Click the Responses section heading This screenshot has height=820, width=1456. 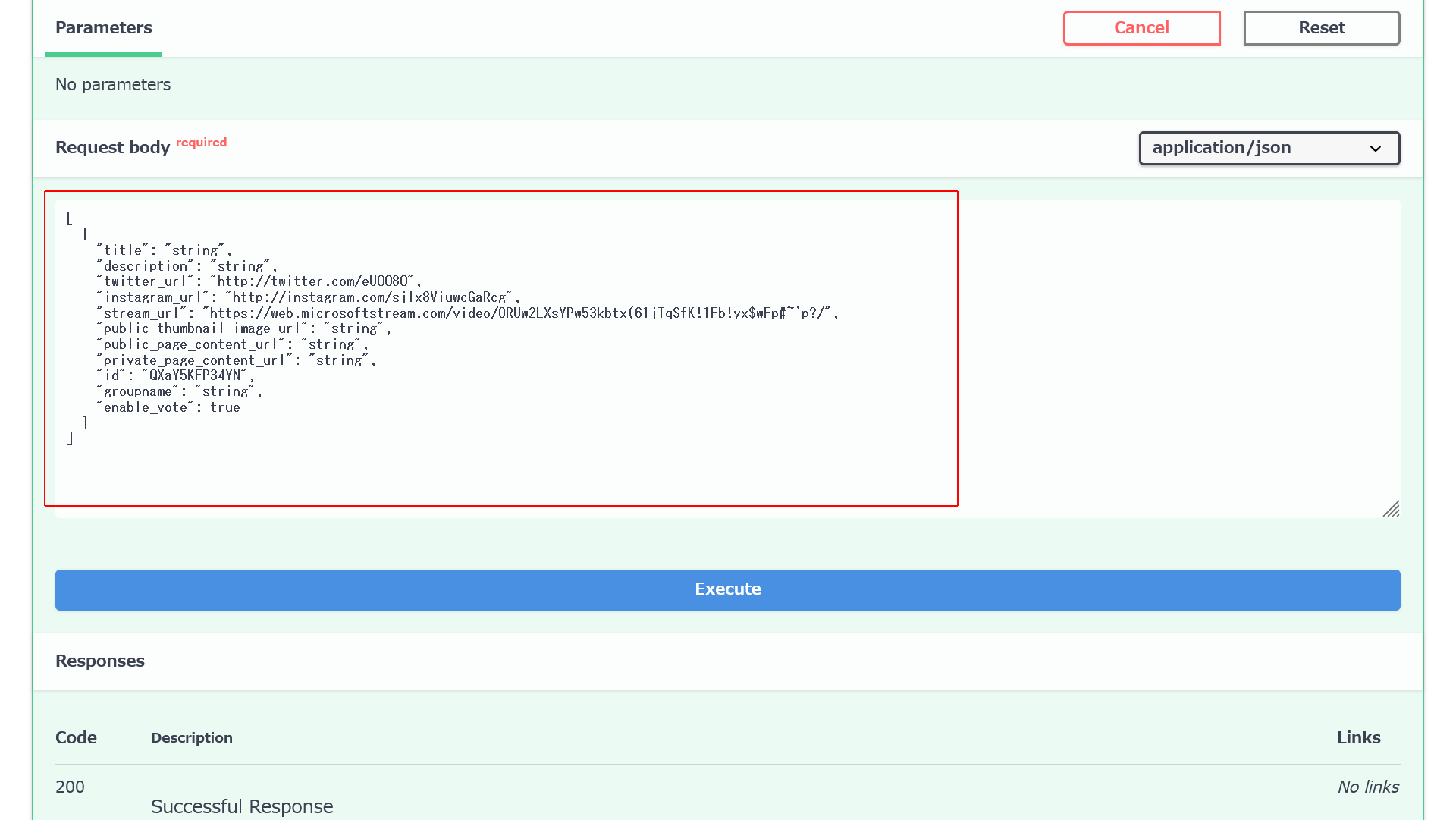coord(100,661)
